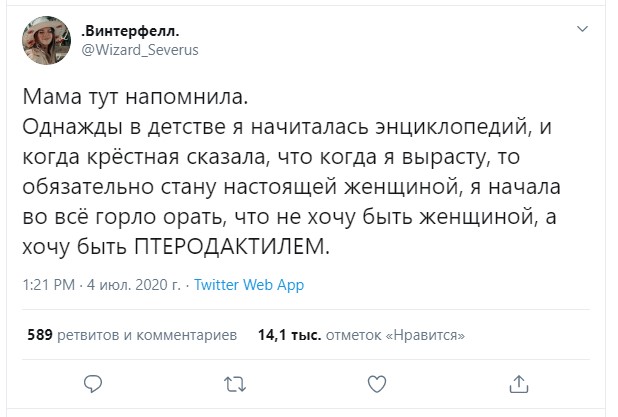Like the tweet with the heart icon
The height and width of the screenshot is (417, 618).
pos(377,383)
